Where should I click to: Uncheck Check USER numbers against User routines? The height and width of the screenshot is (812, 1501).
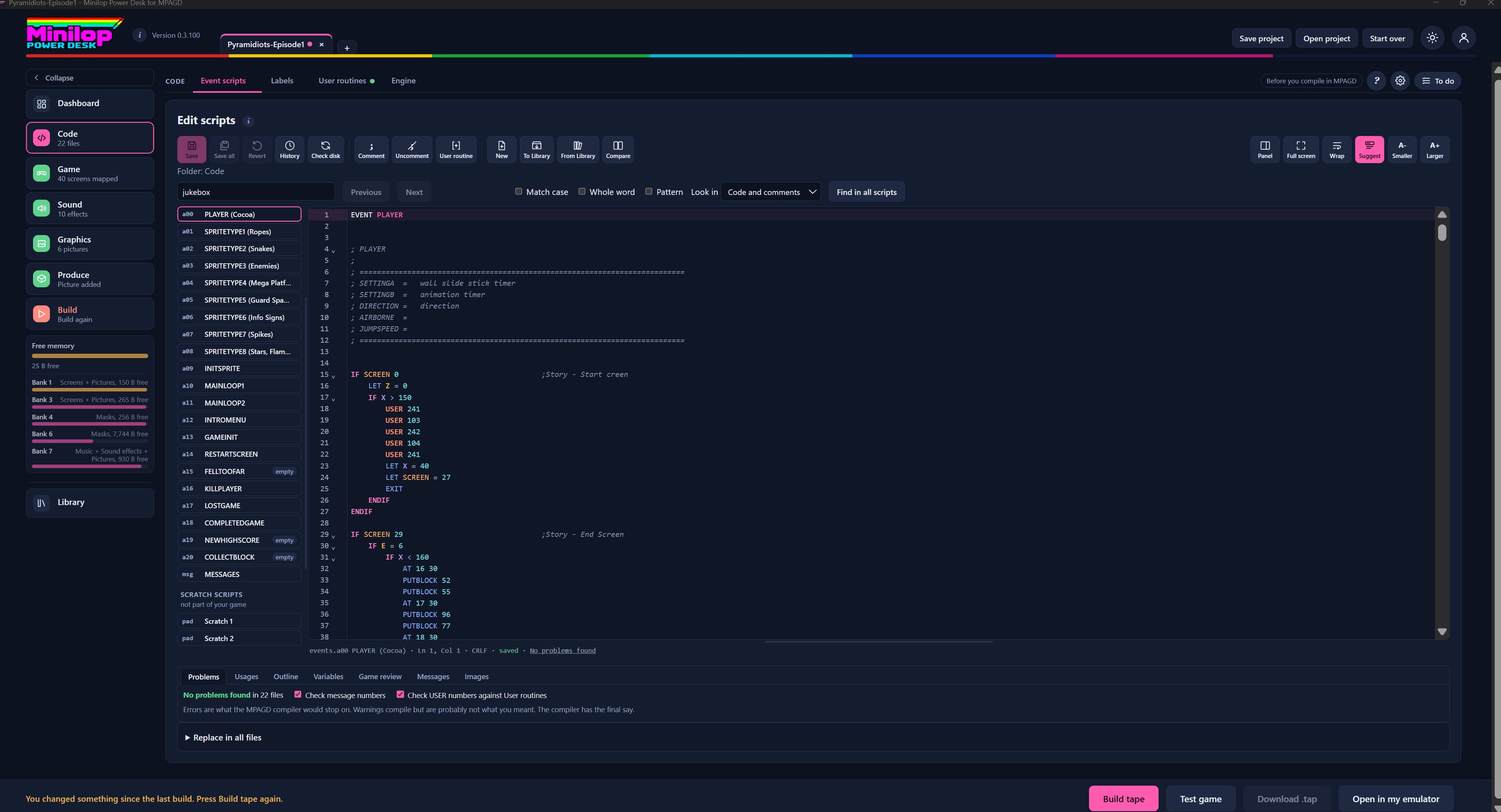[x=400, y=694]
